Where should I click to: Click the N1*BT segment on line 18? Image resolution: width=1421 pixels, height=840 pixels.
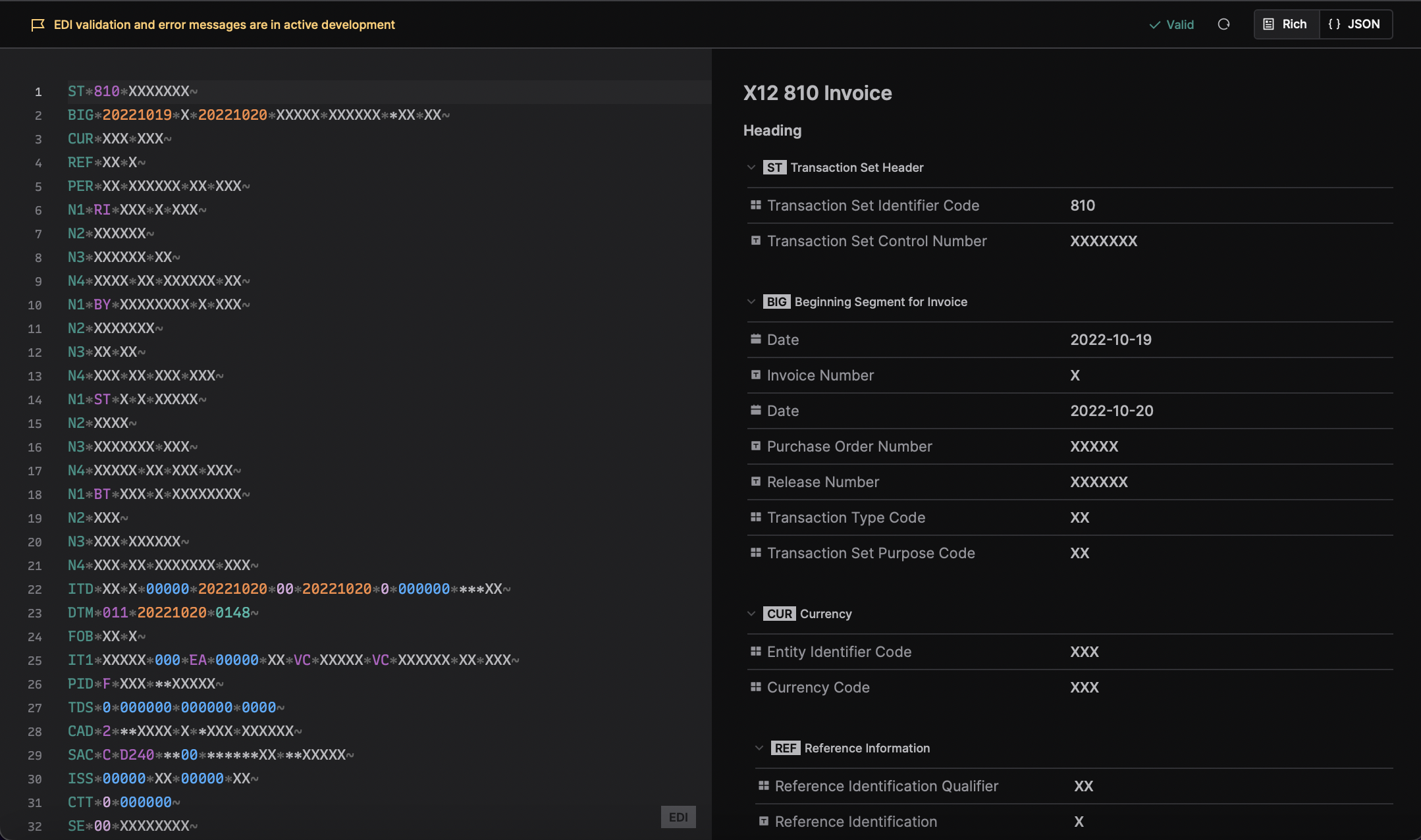(159, 494)
